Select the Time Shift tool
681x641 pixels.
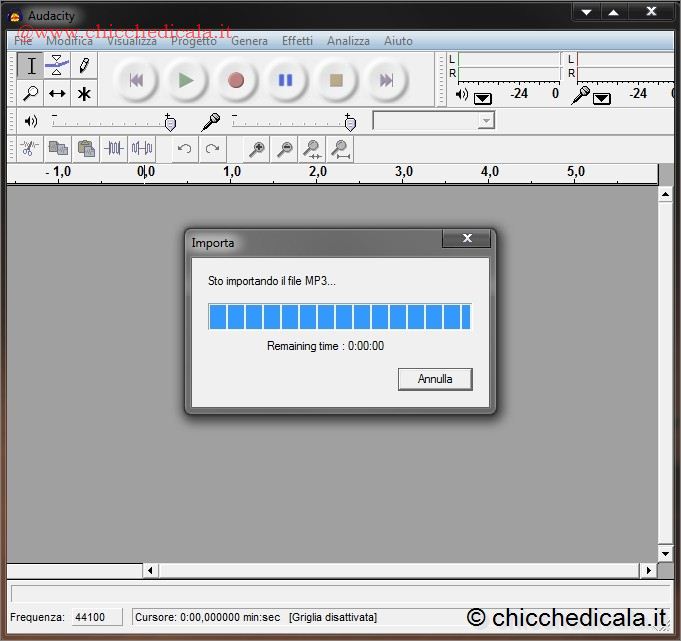(57, 94)
